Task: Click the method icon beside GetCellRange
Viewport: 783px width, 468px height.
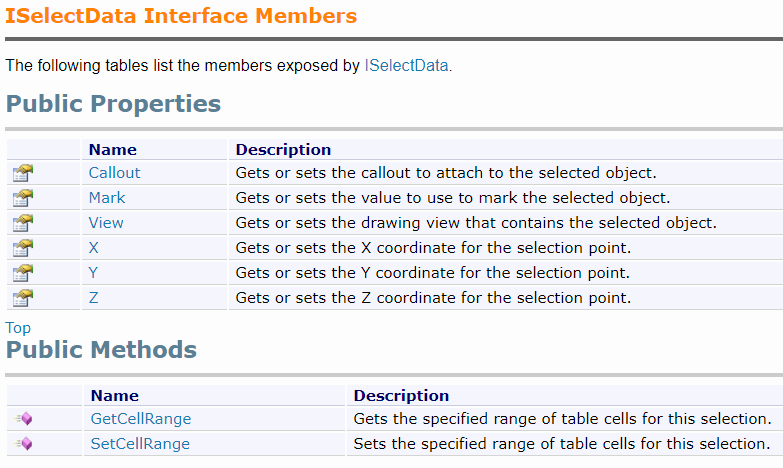Action: 23,419
